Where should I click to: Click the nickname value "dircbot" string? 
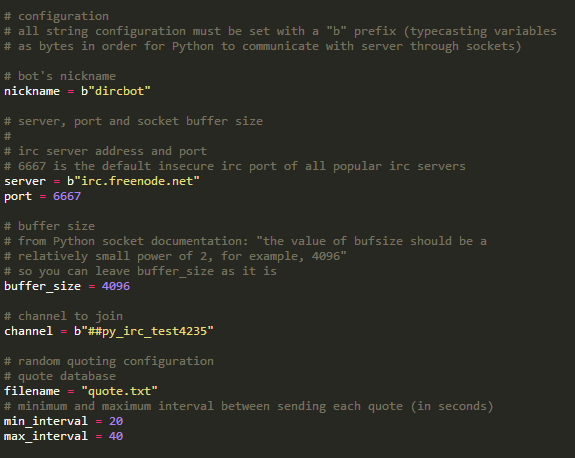click(x=116, y=91)
